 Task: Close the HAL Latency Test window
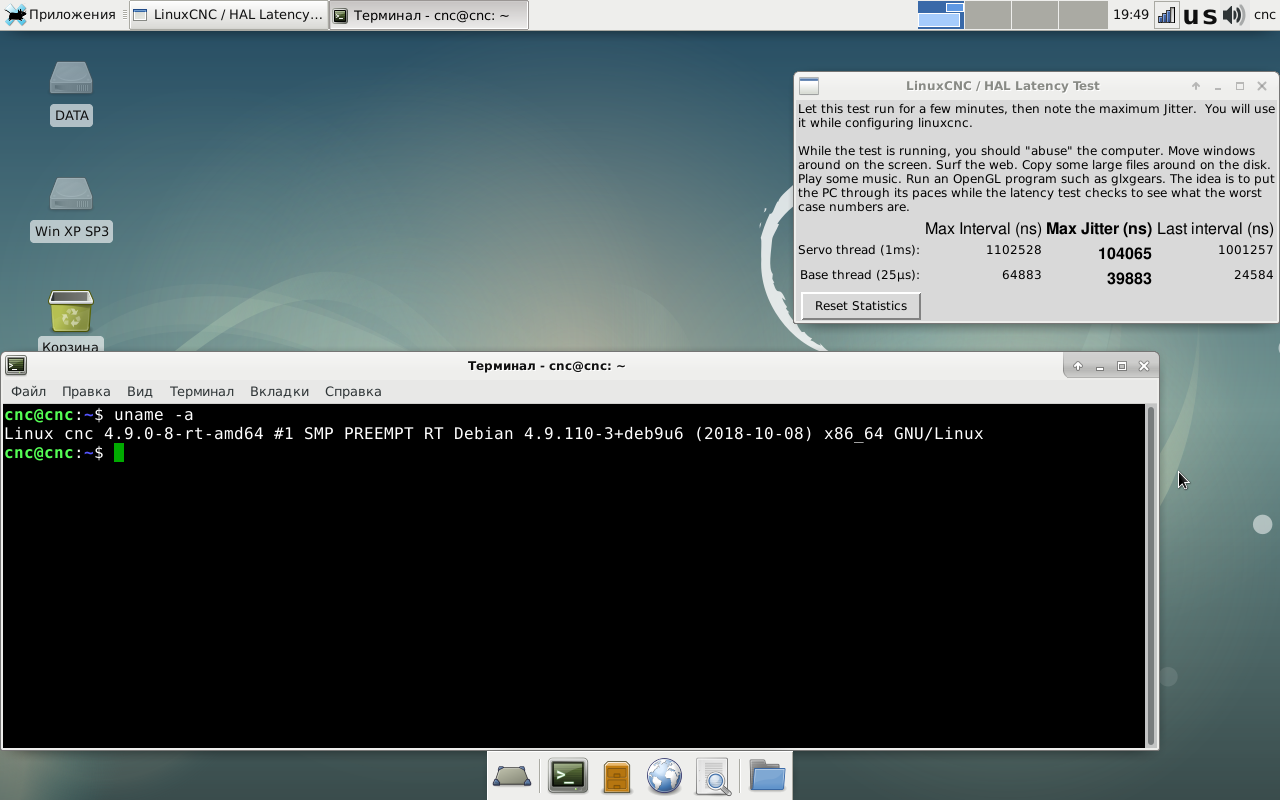(1262, 86)
